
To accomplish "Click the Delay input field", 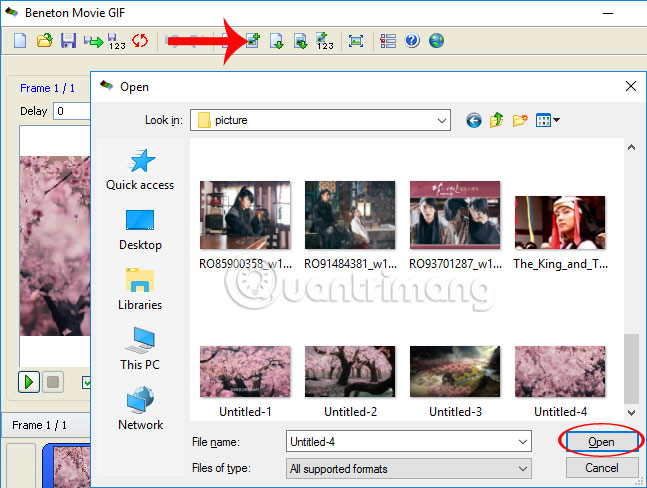I will [x=72, y=111].
